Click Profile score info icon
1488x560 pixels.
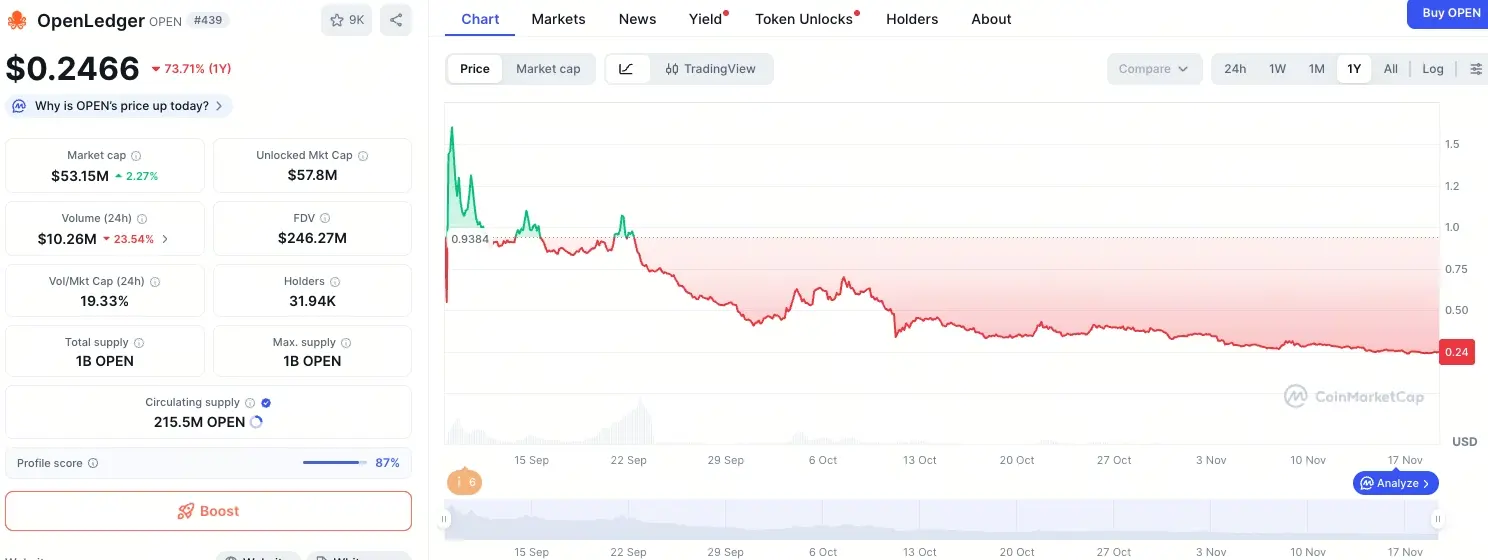click(x=93, y=464)
